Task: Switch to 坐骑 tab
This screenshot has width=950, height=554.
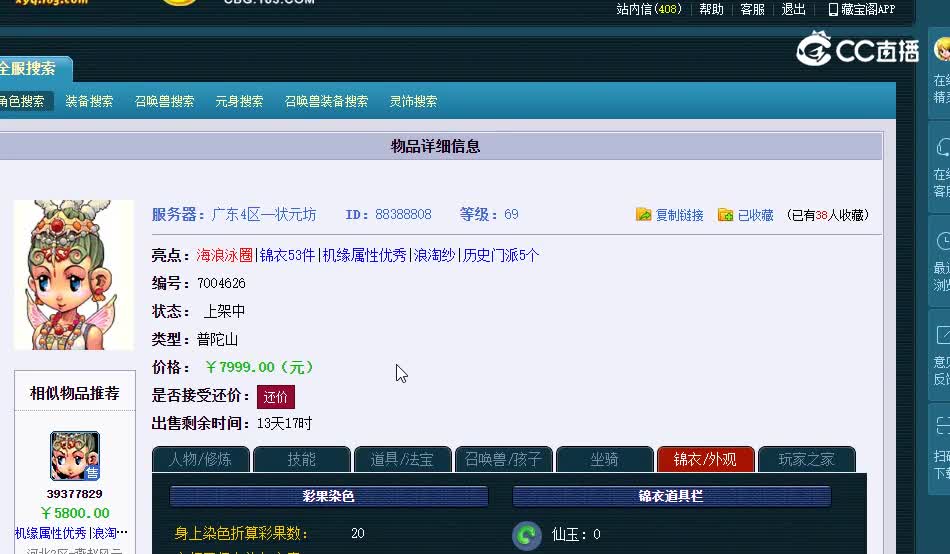Action: pyautogui.click(x=605, y=459)
